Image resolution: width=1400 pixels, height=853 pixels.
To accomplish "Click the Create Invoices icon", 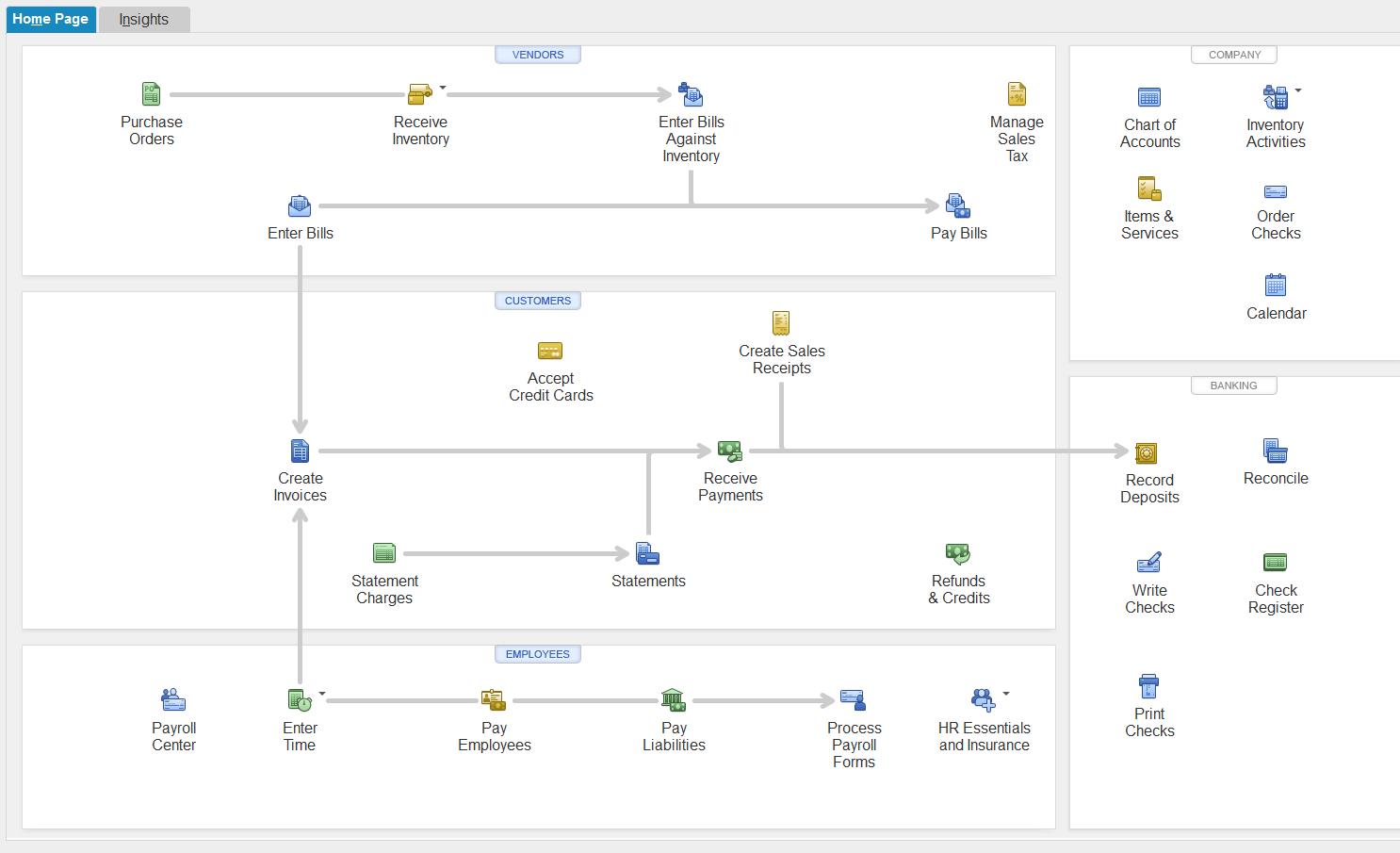I will pos(300,451).
